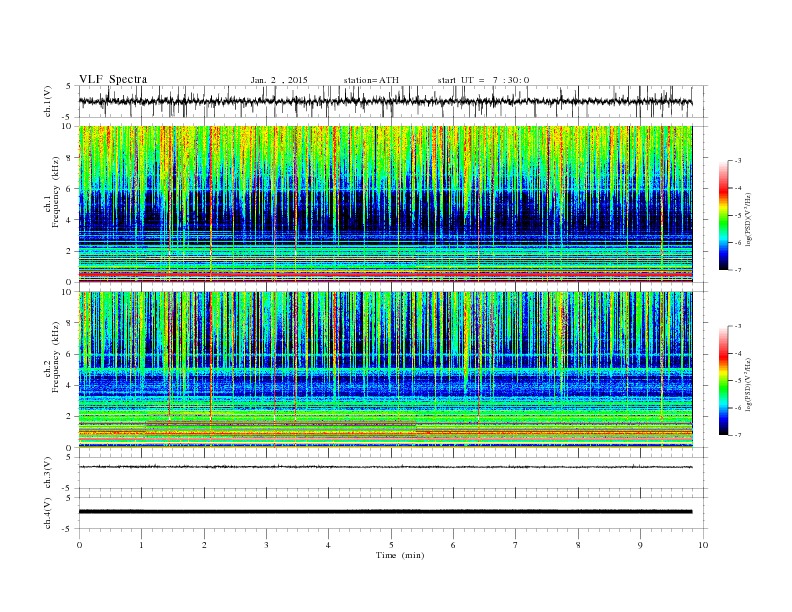
Task: Click the '-5' tick on ch.4(V) axis
Action: coord(68,529)
